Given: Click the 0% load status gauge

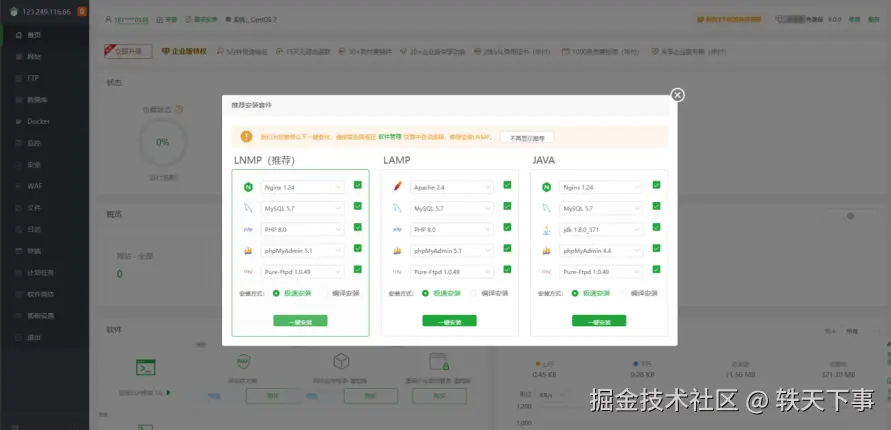Looking at the screenshot, I should pyautogui.click(x=163, y=142).
